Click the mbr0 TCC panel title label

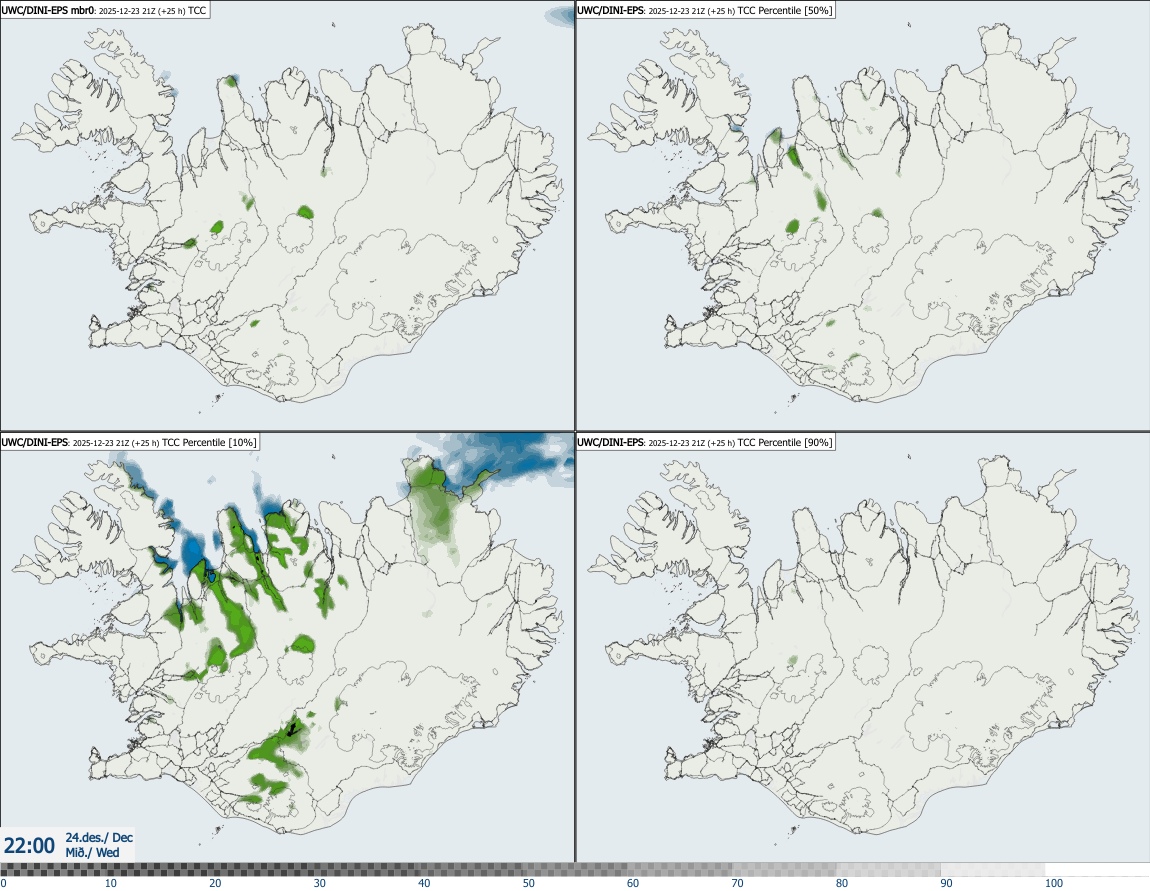(x=105, y=11)
